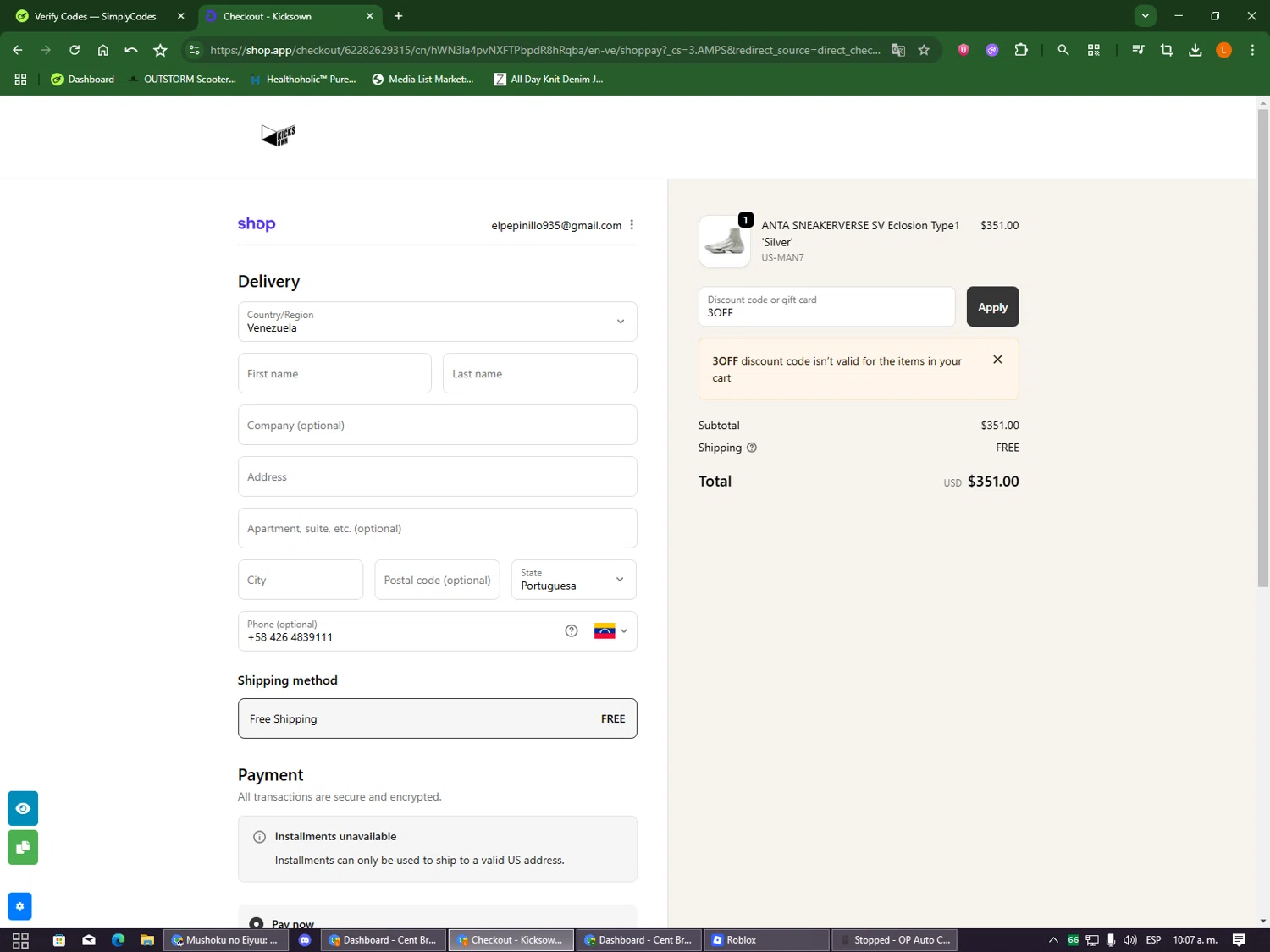Click the undo closed tab icon
Image resolution: width=1270 pixels, height=952 pixels.
point(131,50)
